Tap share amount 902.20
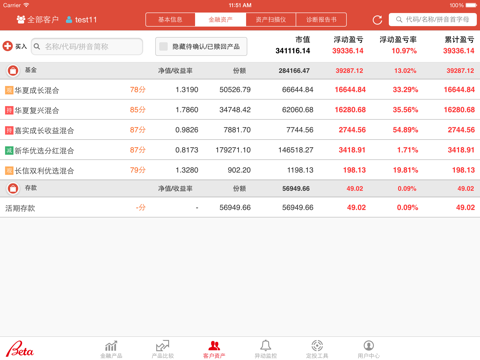The image size is (480, 360). (x=239, y=170)
